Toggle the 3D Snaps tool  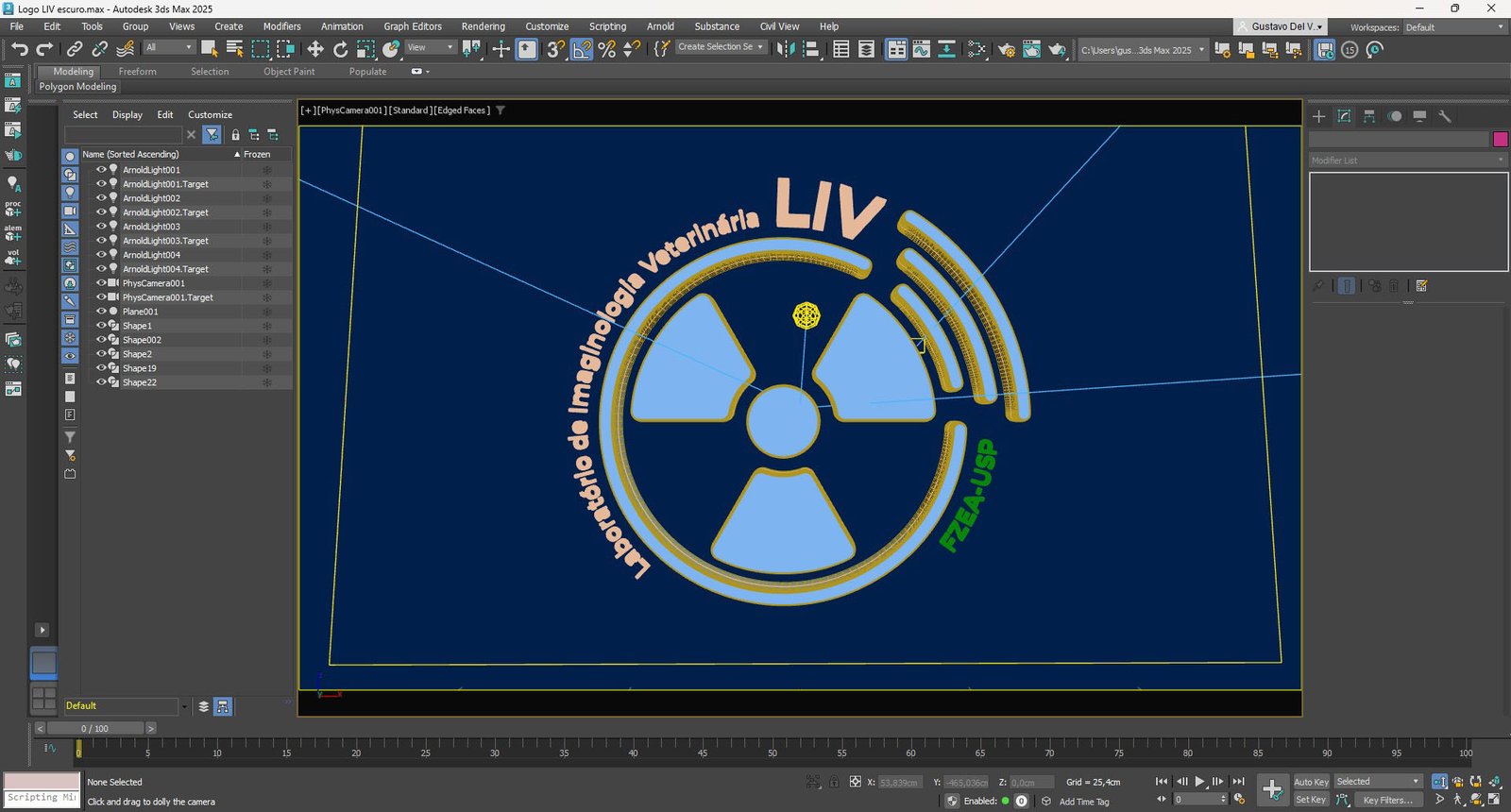point(556,49)
